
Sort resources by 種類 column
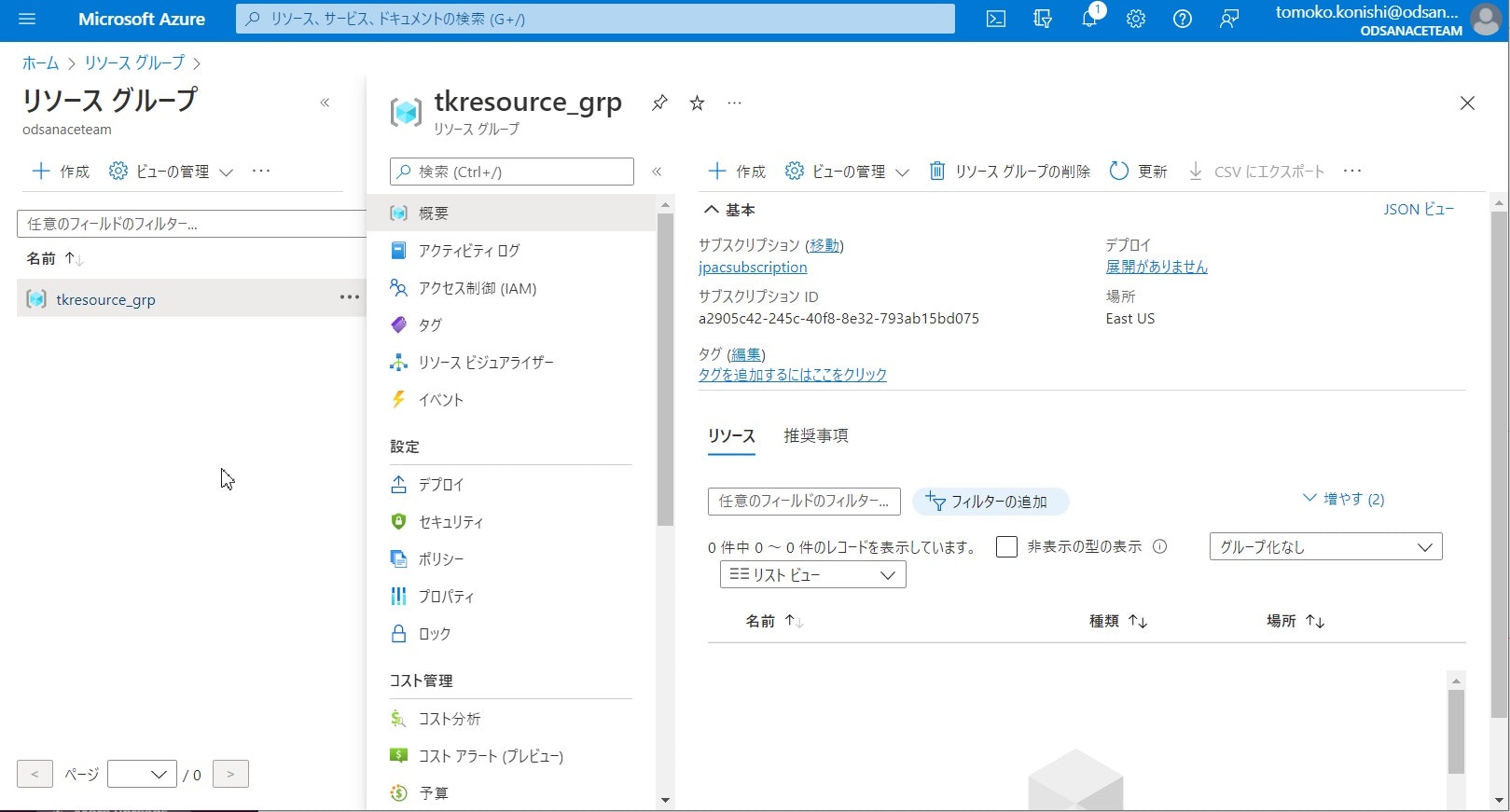click(1118, 621)
